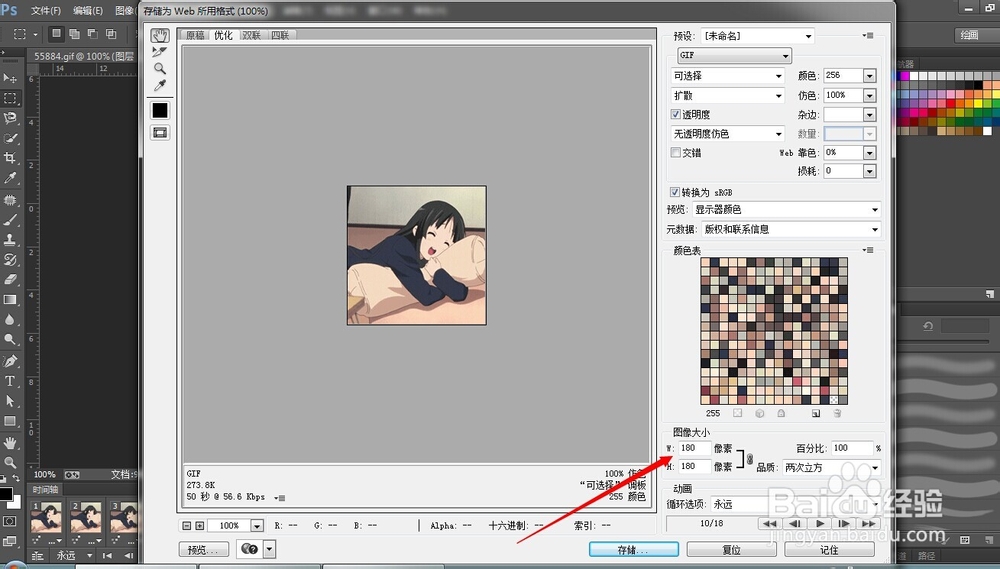Open the 预设 preset dropdown

tap(758, 36)
